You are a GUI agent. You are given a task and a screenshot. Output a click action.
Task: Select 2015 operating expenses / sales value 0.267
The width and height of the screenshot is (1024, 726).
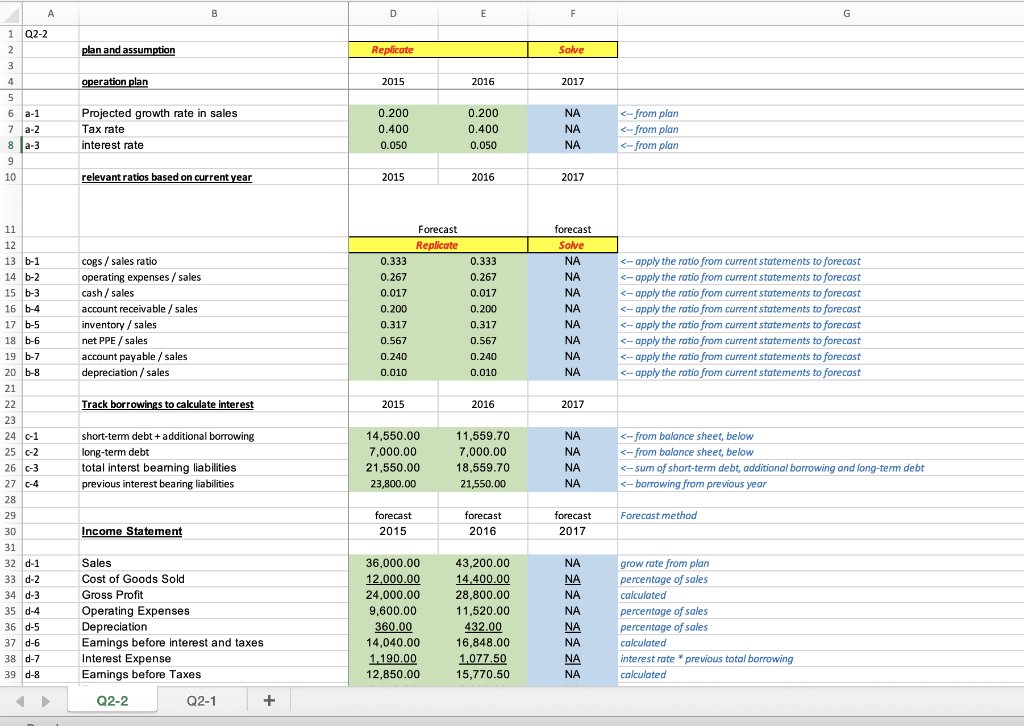[x=393, y=277]
